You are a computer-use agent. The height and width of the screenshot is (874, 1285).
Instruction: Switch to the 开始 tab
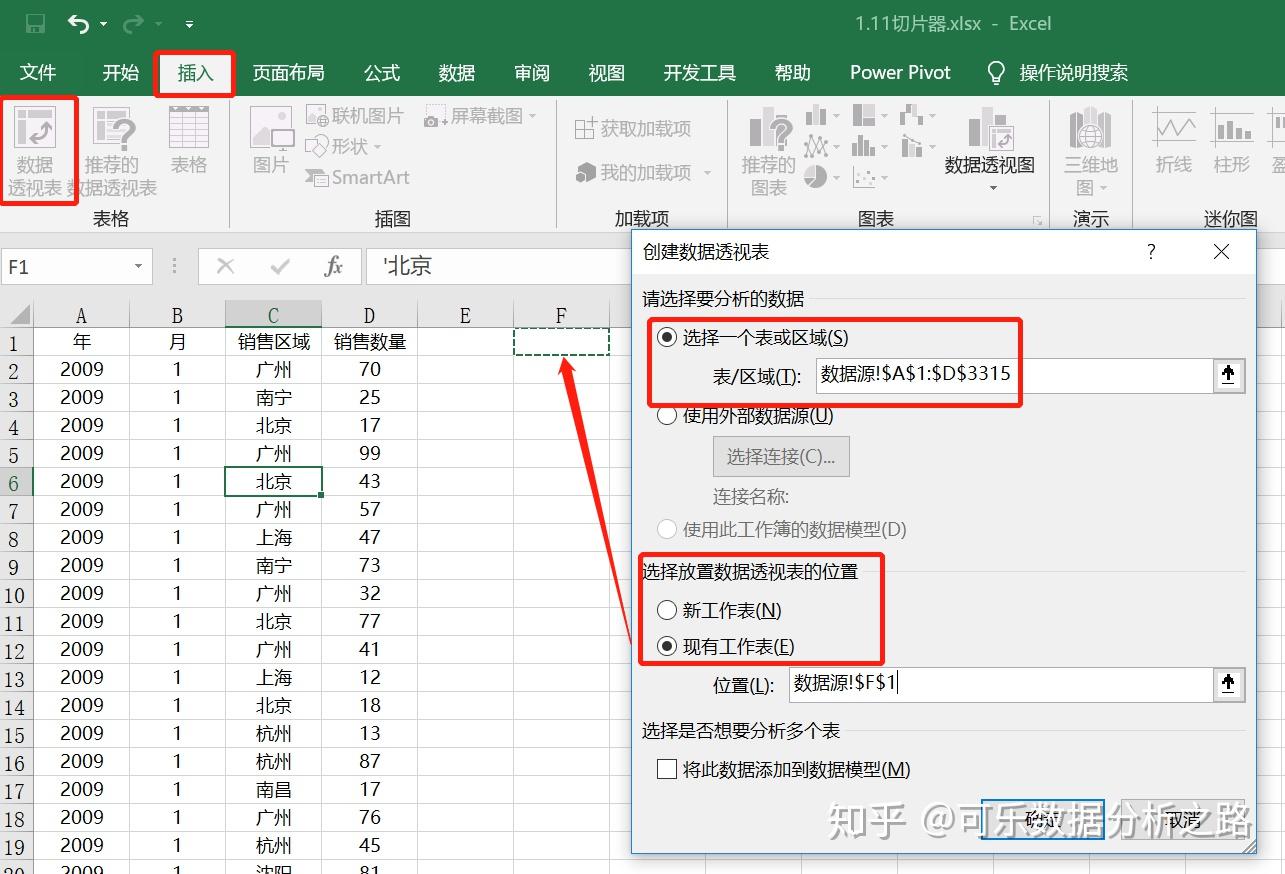click(x=121, y=73)
